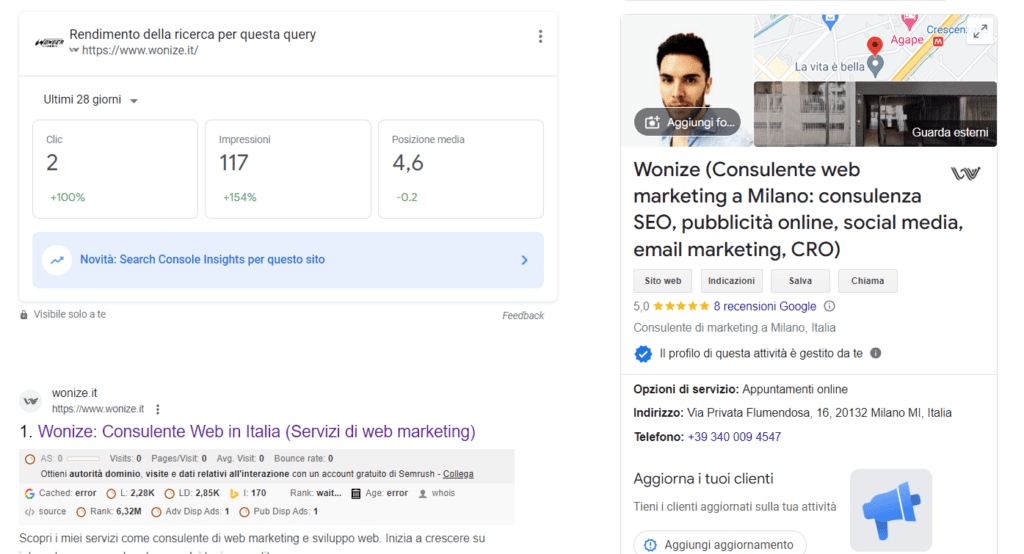Click Adv Disp Ads metric
The width and height of the screenshot is (1024, 554).
point(190,512)
